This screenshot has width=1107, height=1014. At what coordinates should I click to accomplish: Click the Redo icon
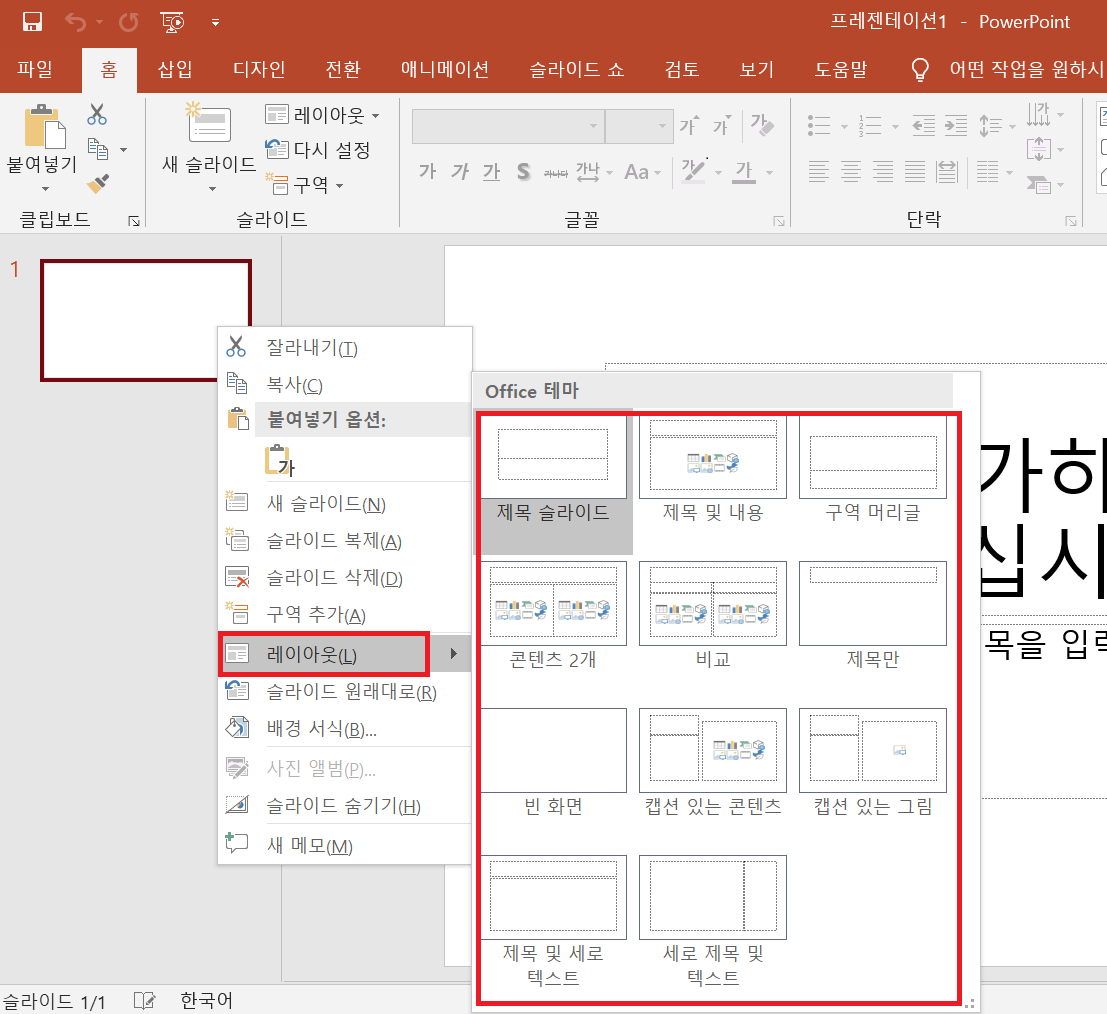128,23
